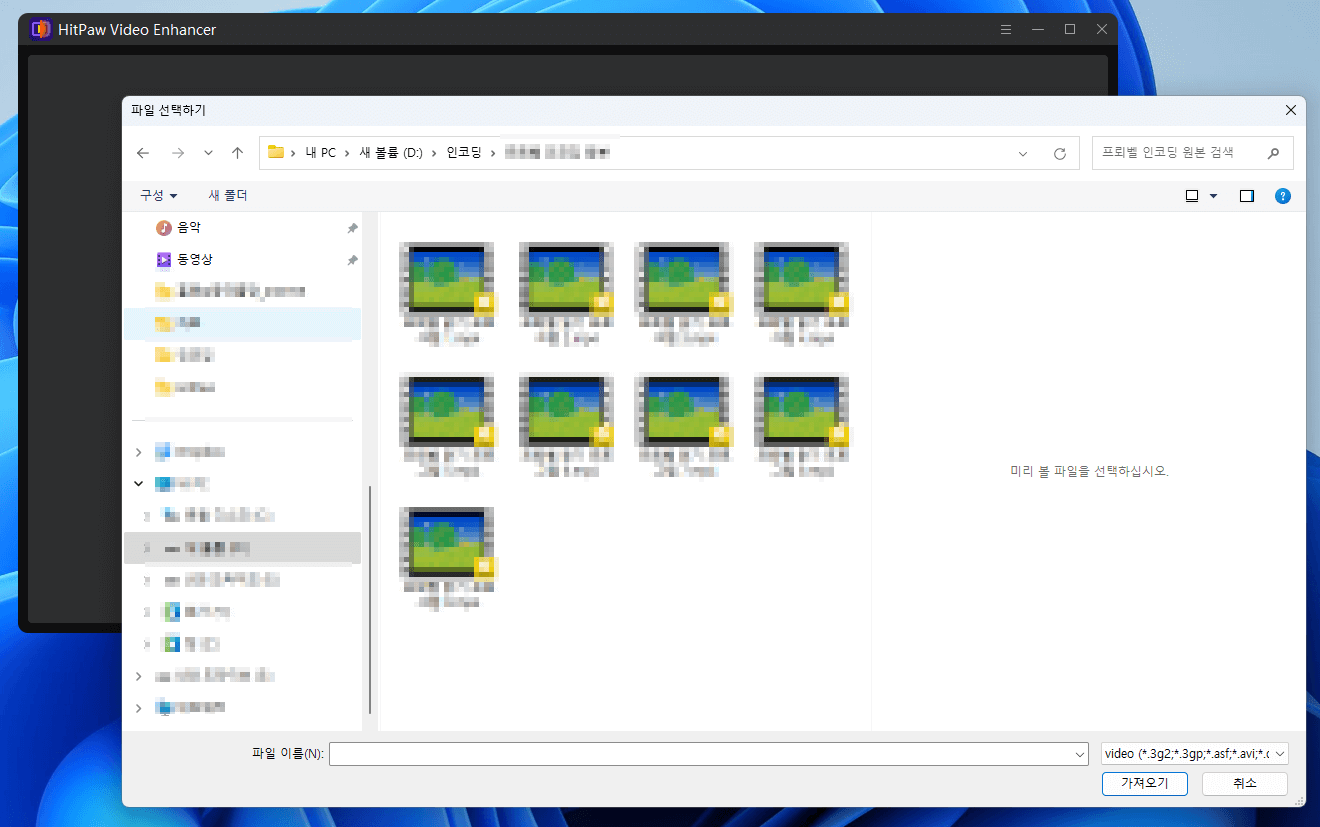Click the folder icon in the address bar
Image resolution: width=1320 pixels, height=827 pixels.
[x=276, y=152]
